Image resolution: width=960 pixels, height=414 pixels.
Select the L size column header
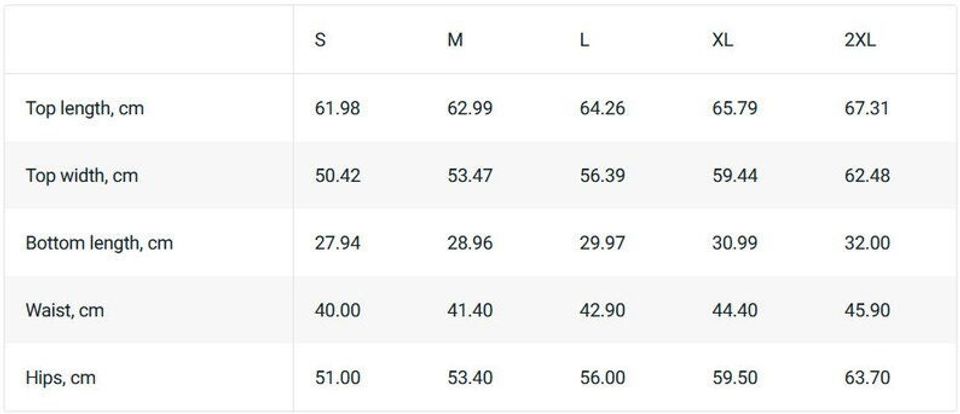point(584,41)
